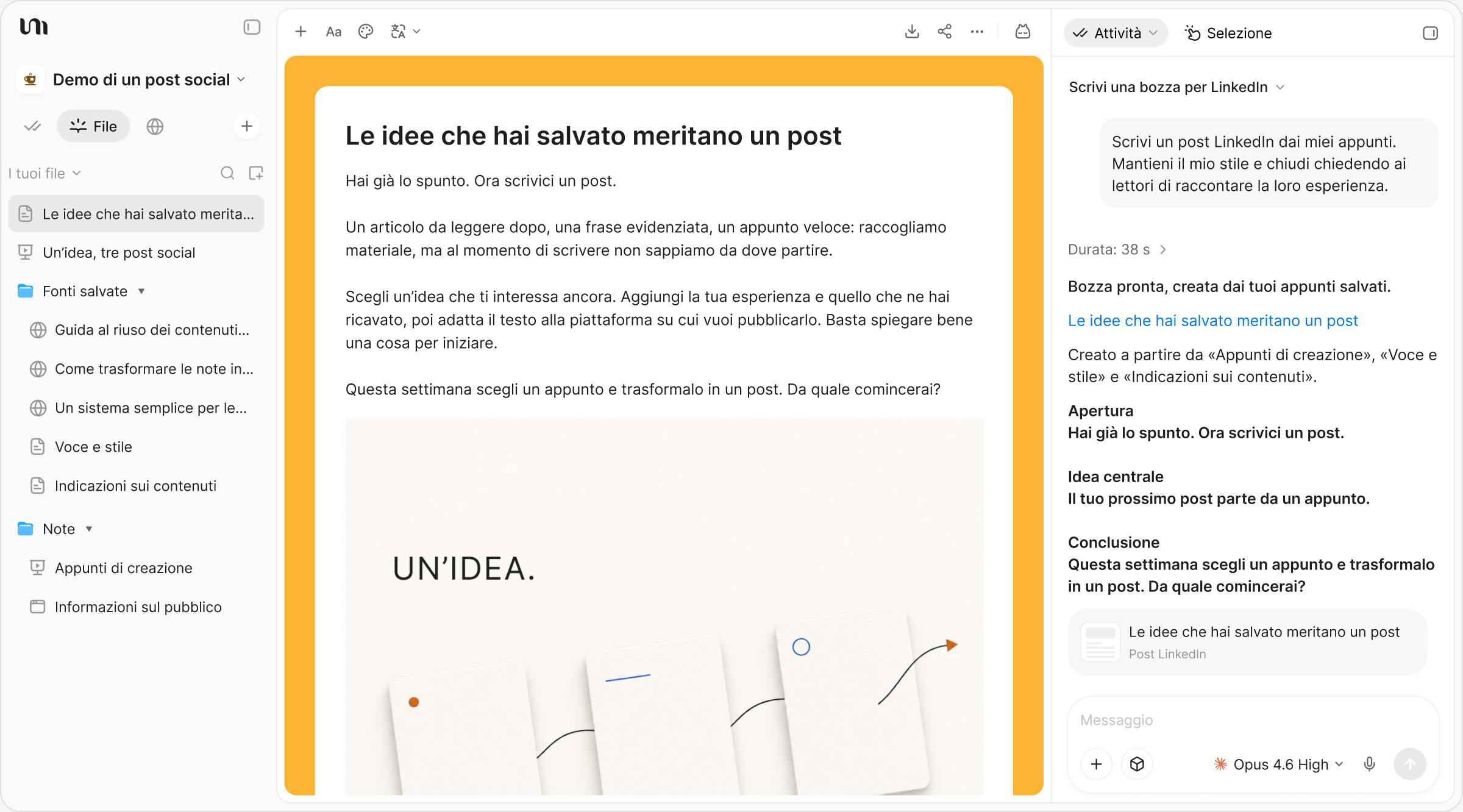Open file Le idee che hai salvato merita...
Image resolution: width=1463 pixels, height=812 pixels.
[136, 213]
